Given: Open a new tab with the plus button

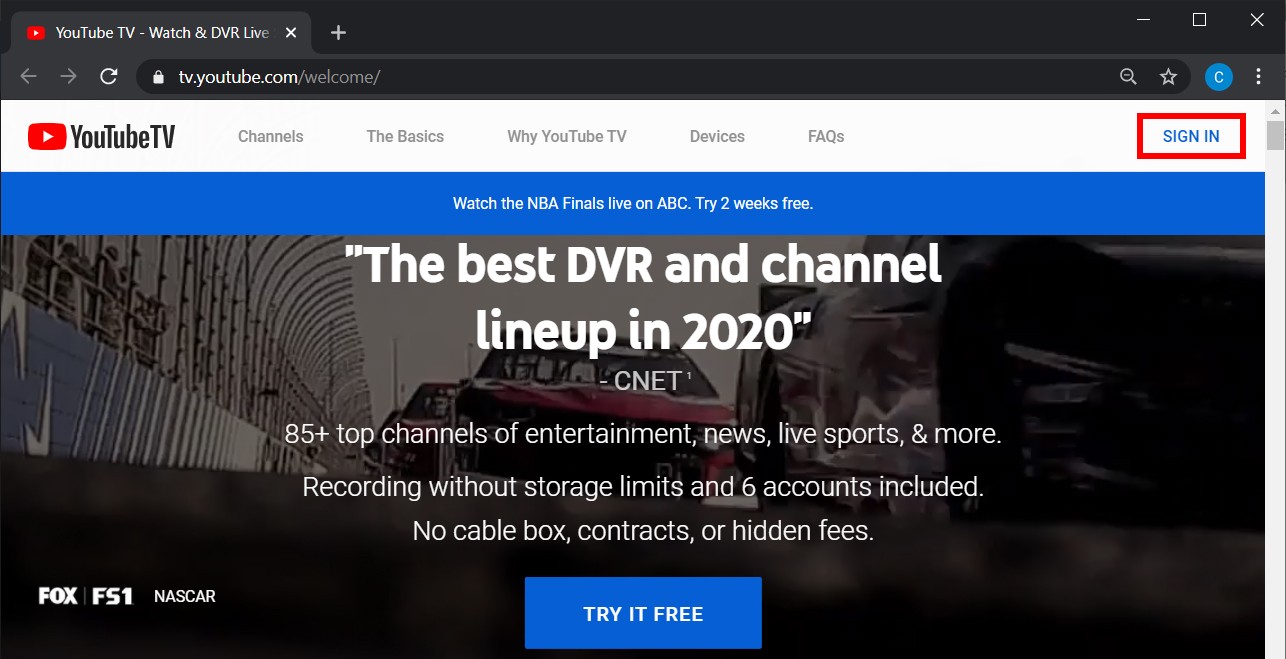Looking at the screenshot, I should (x=338, y=33).
